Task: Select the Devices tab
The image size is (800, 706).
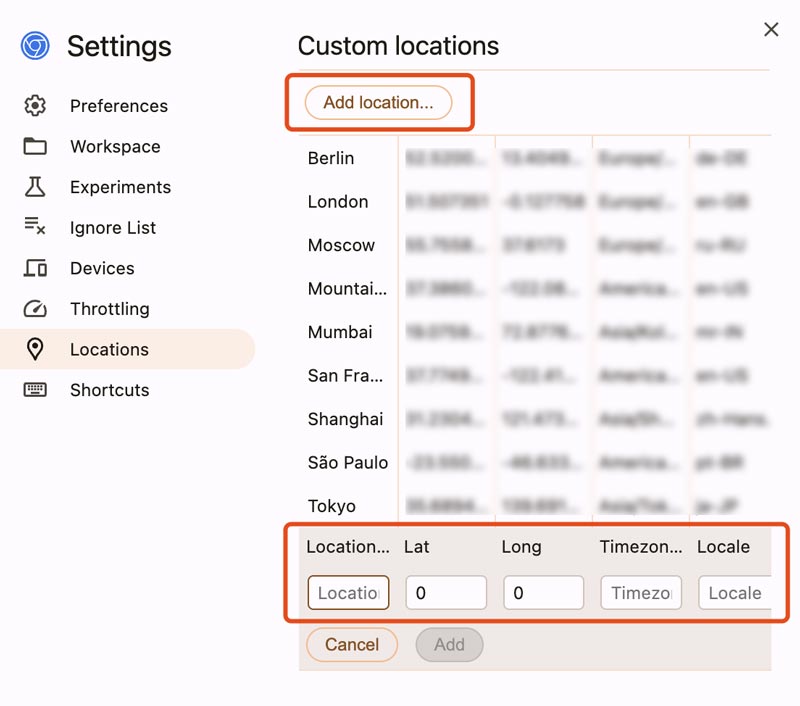Action: [128, 268]
